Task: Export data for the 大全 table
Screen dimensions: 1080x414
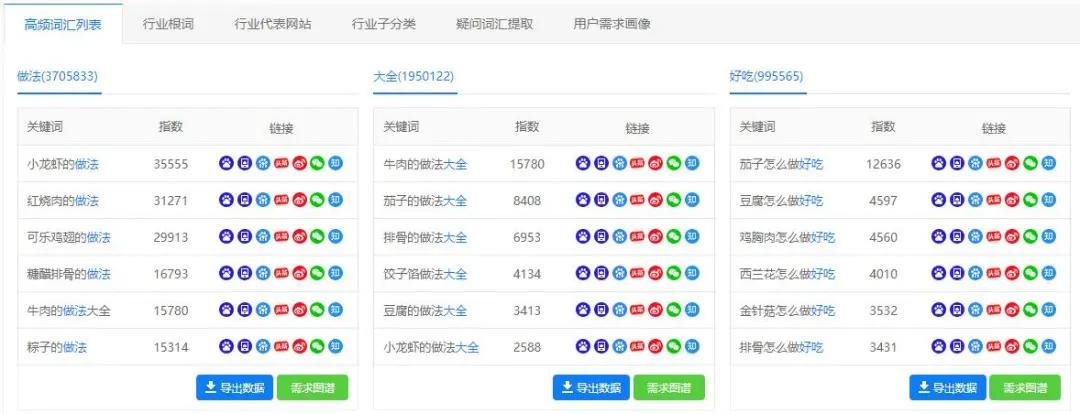Action: coord(591,387)
